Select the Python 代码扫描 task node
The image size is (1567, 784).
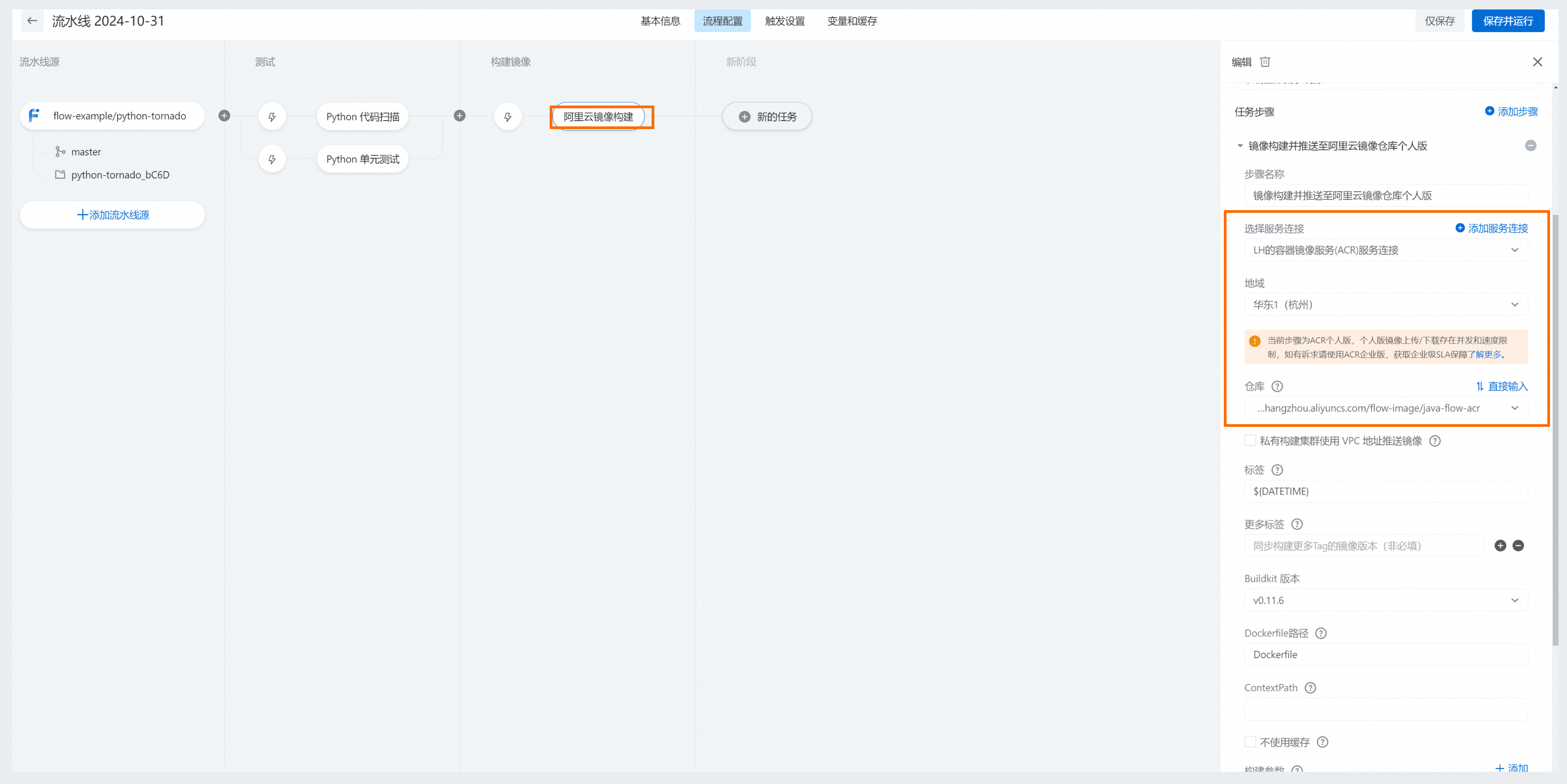point(363,117)
